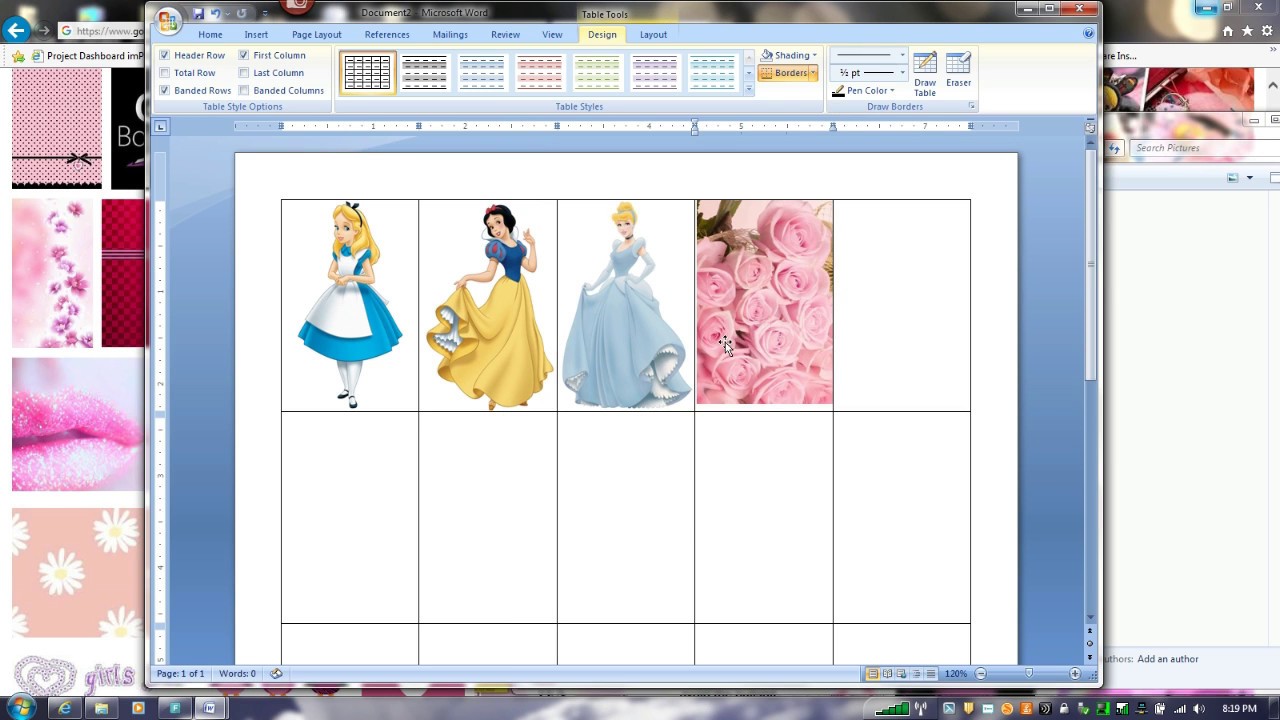The image size is (1280, 720).
Task: Open the Review ribbon tab
Action: point(505,35)
